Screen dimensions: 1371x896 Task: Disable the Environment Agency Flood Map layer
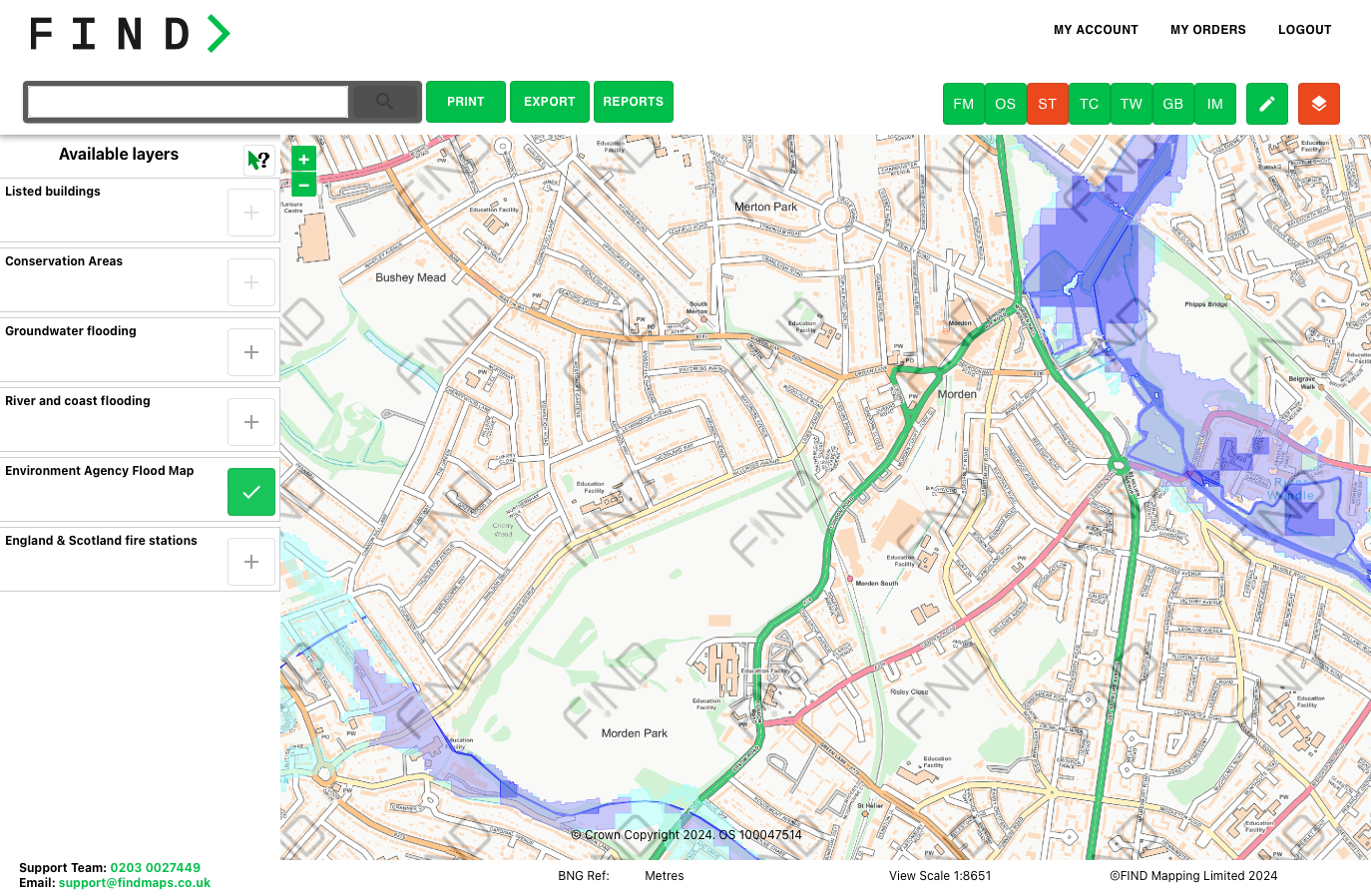coord(250,491)
